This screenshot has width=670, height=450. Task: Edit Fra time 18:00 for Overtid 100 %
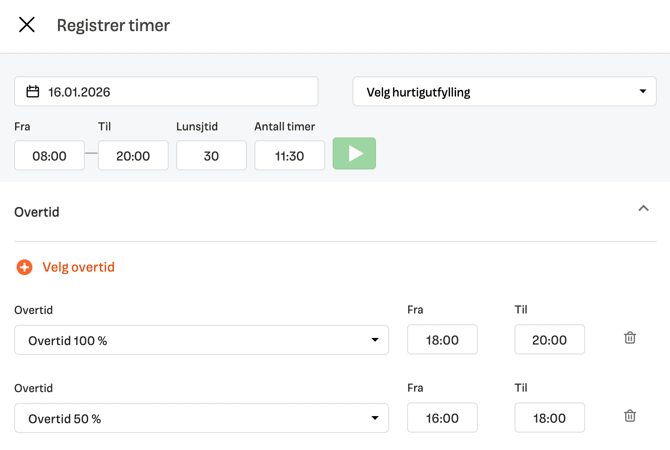click(442, 340)
